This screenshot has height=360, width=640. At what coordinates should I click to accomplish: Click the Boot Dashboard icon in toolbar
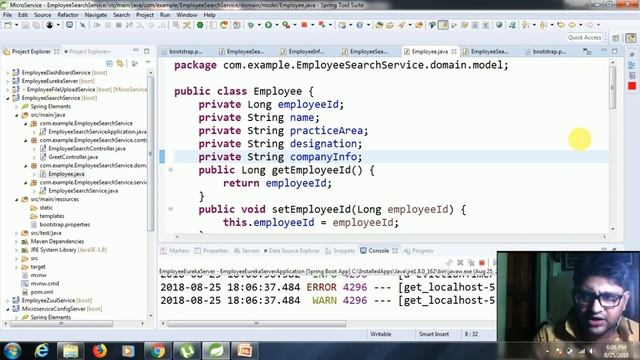(200, 25)
